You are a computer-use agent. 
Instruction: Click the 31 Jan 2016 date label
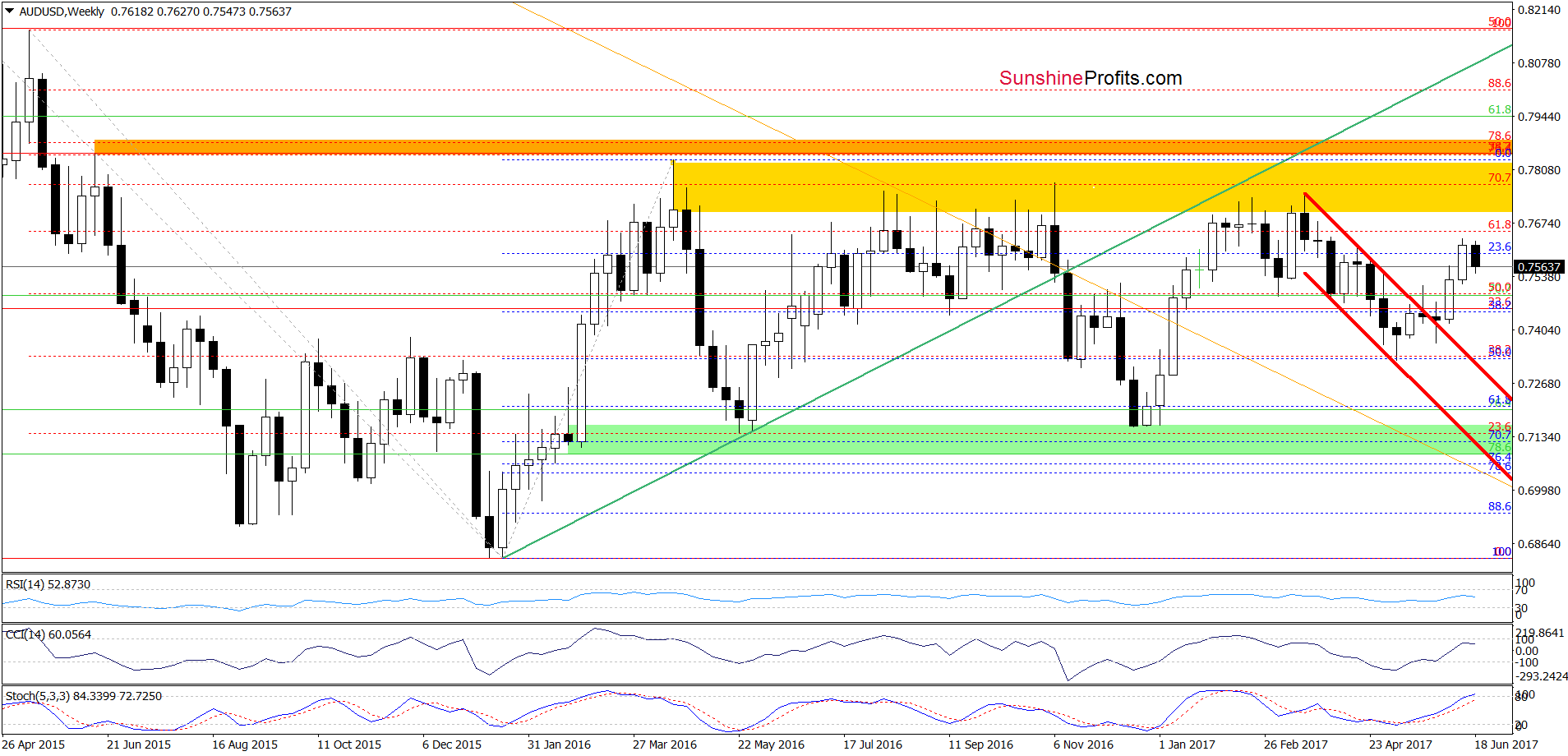tap(559, 744)
